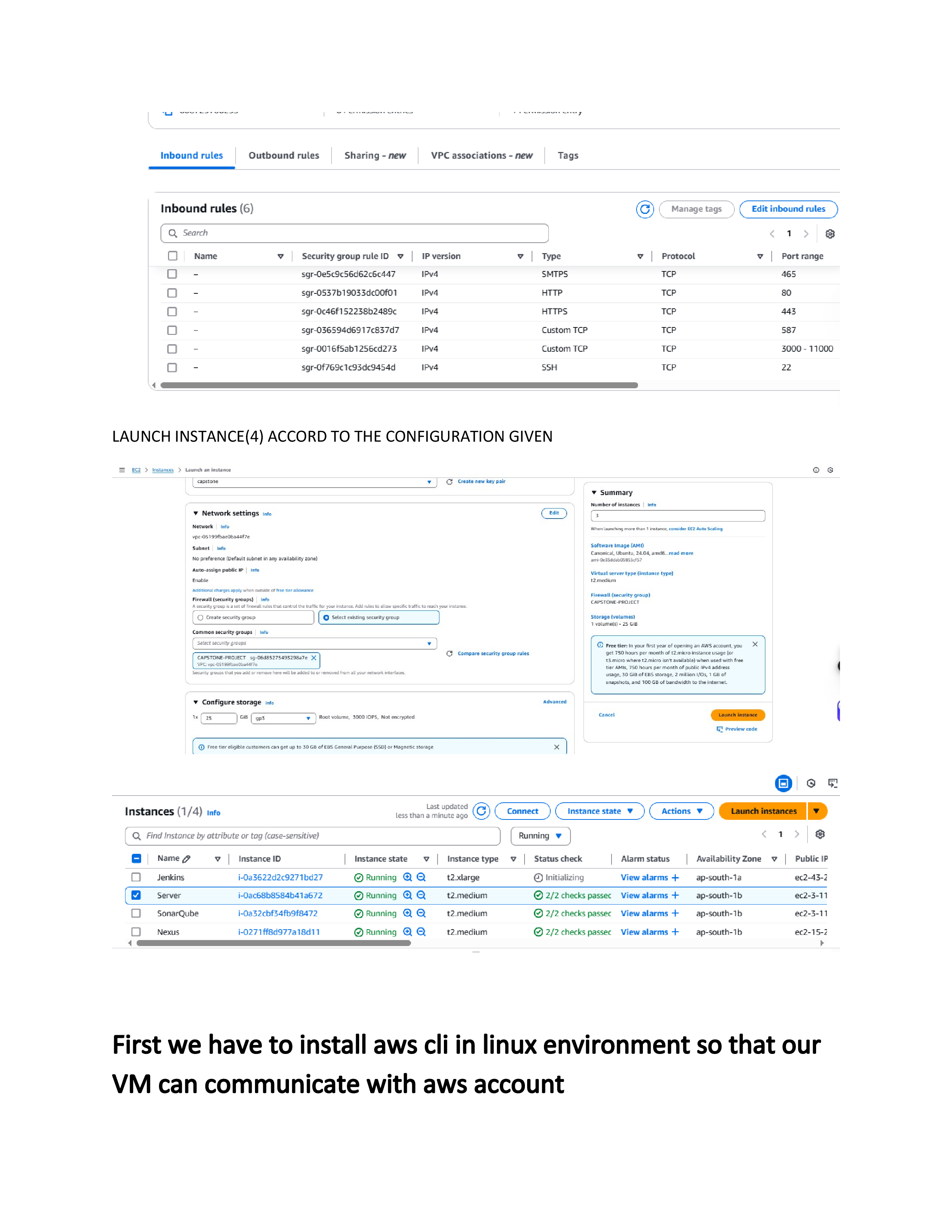The width and height of the screenshot is (952, 1232).
Task: Open instance link i-0a3622d2c9271bd27
Action: coord(280,878)
